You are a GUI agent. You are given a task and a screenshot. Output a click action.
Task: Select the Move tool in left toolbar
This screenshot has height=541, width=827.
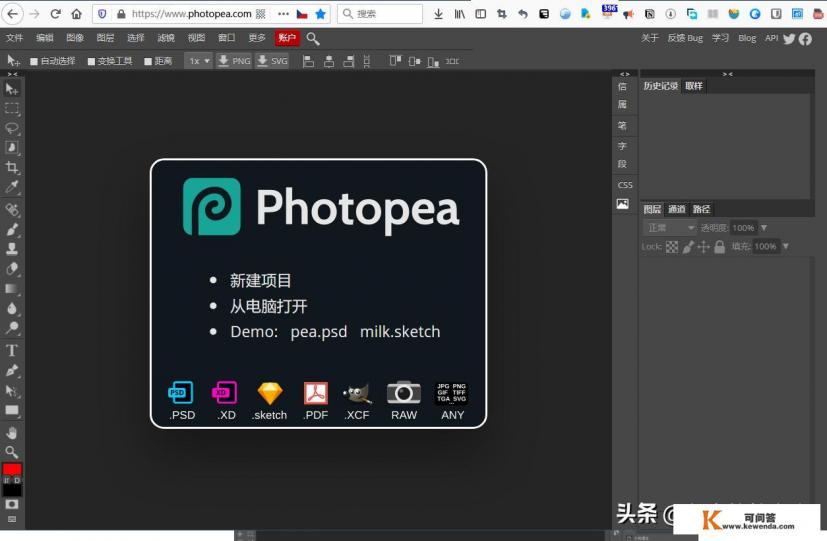12,89
